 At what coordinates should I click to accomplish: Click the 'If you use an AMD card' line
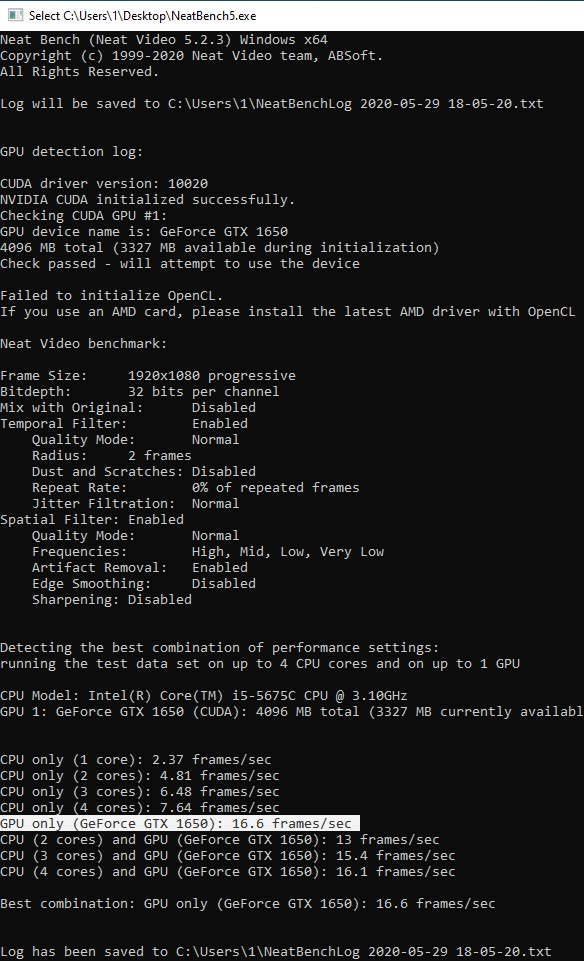point(288,311)
